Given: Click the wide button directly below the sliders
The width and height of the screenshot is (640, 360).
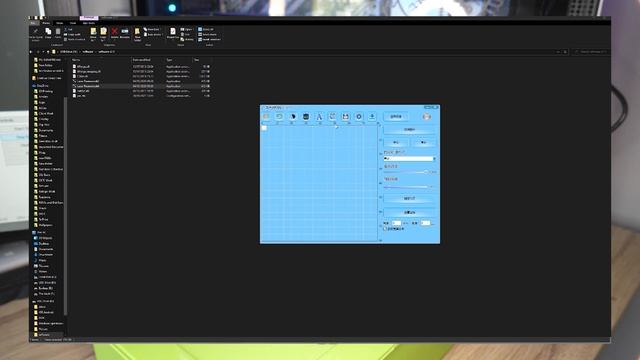Looking at the screenshot, I should coord(409,198).
